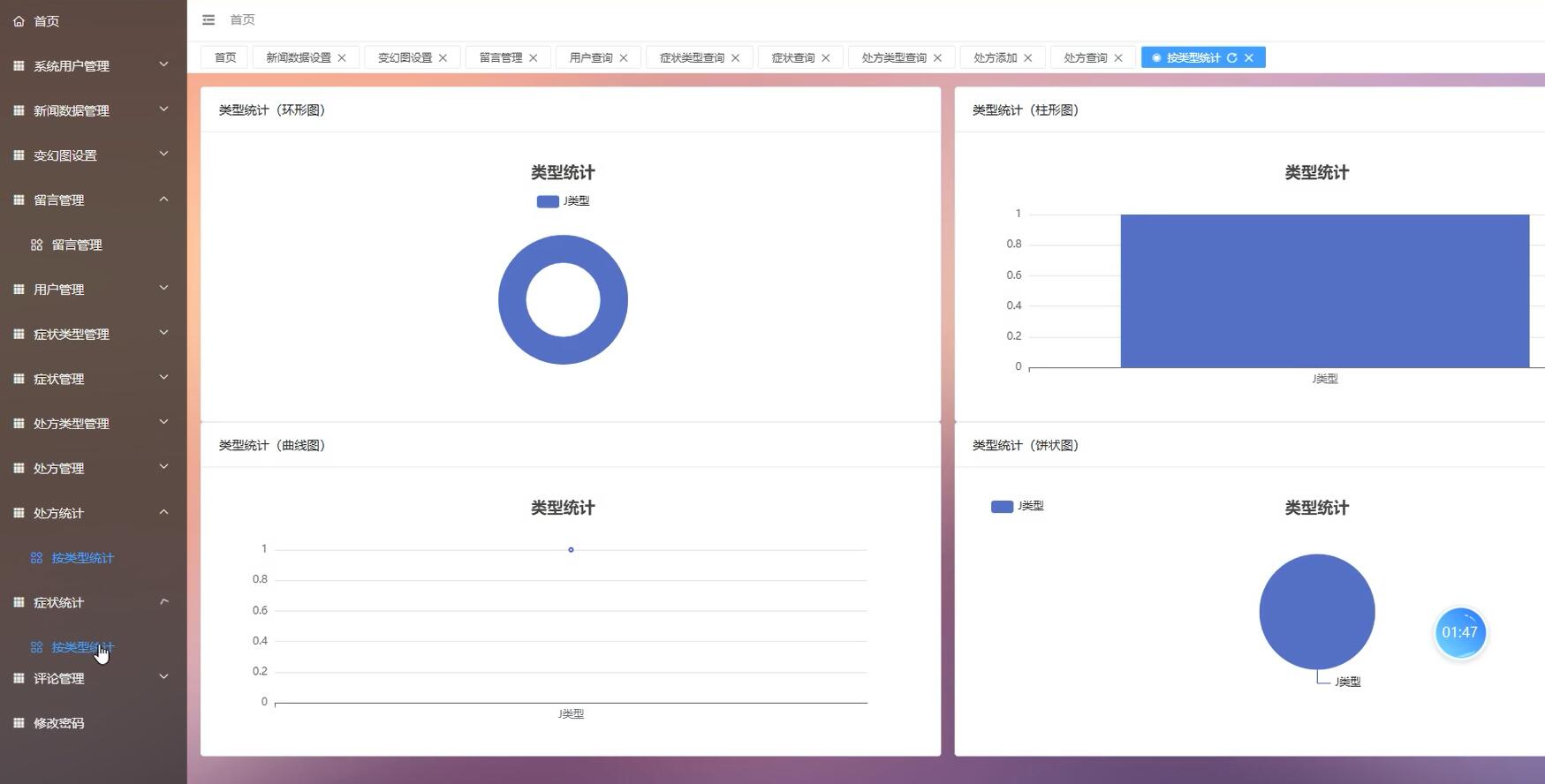Expand the 用户管理 menu chevron
This screenshot has width=1545, height=784.
click(x=163, y=288)
